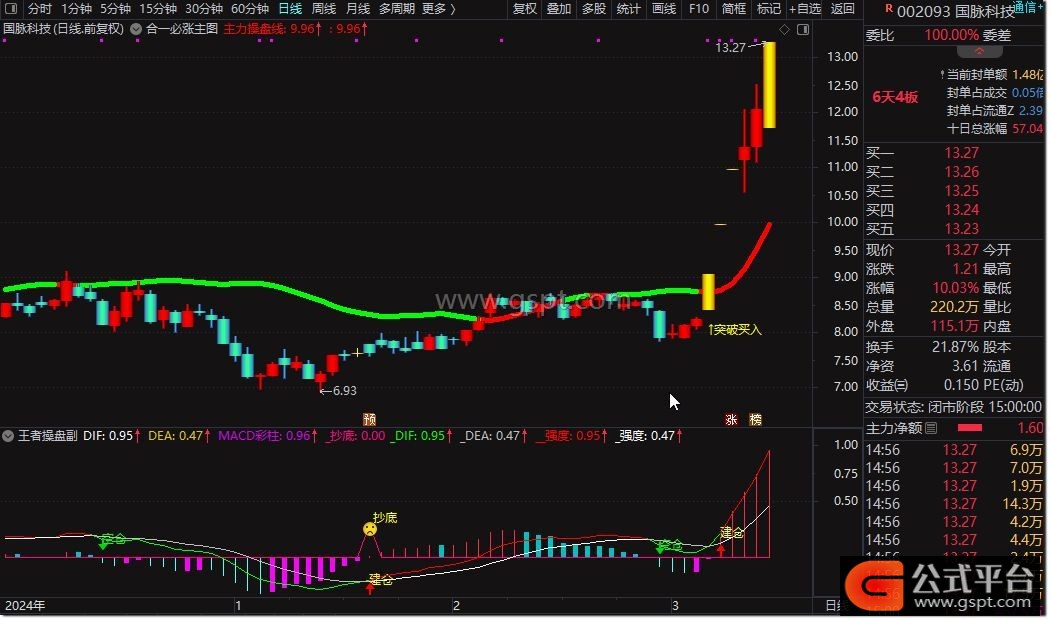Click the 国脉科技(日线.前复权) chart title
The width and height of the screenshot is (1050, 619).
64,29
